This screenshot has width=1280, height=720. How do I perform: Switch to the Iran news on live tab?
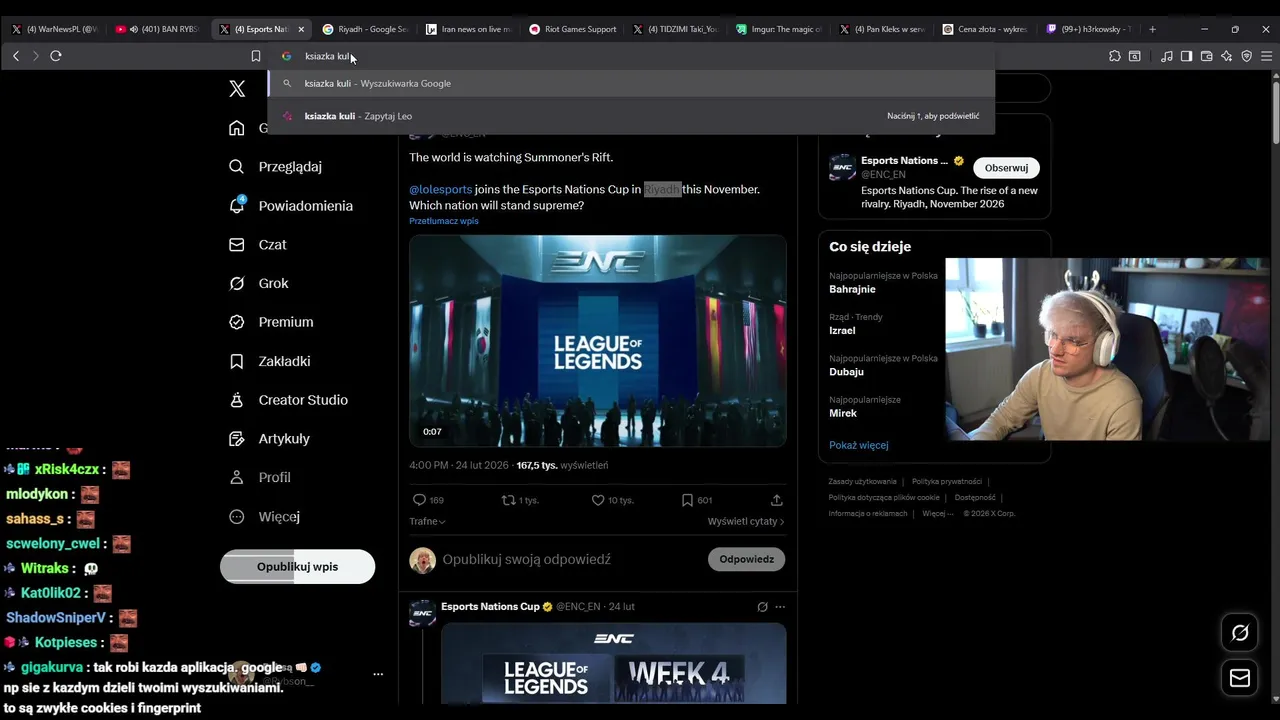pyautogui.click(x=467, y=29)
